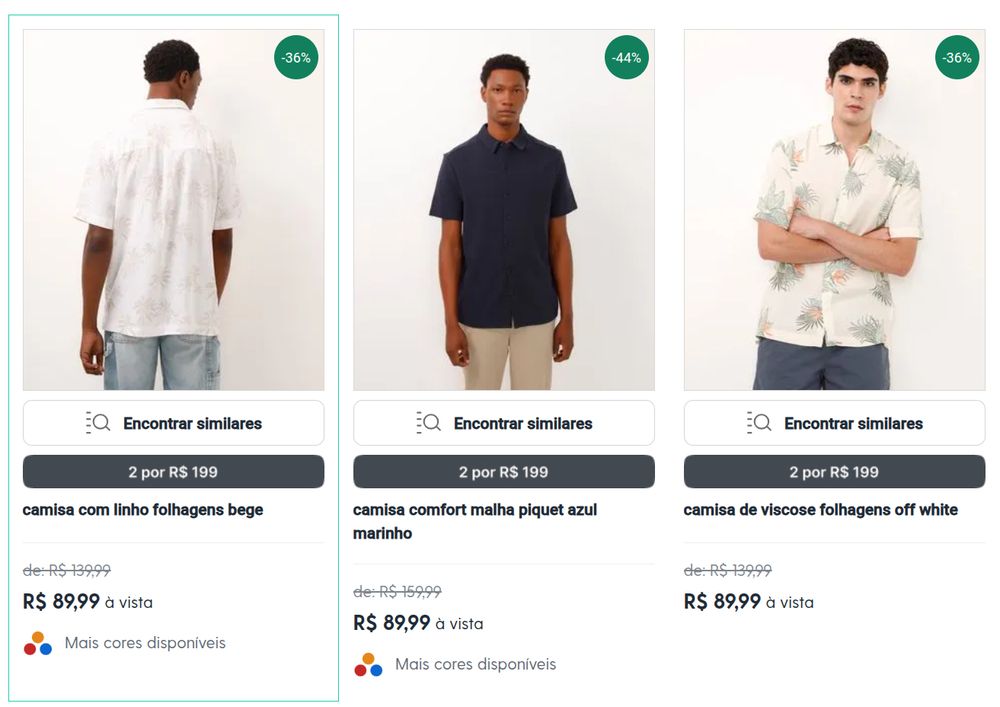Click the magnifier icon on the off-white viscose shirt card
The width and height of the screenshot is (1000, 707).
pyautogui.click(x=760, y=422)
